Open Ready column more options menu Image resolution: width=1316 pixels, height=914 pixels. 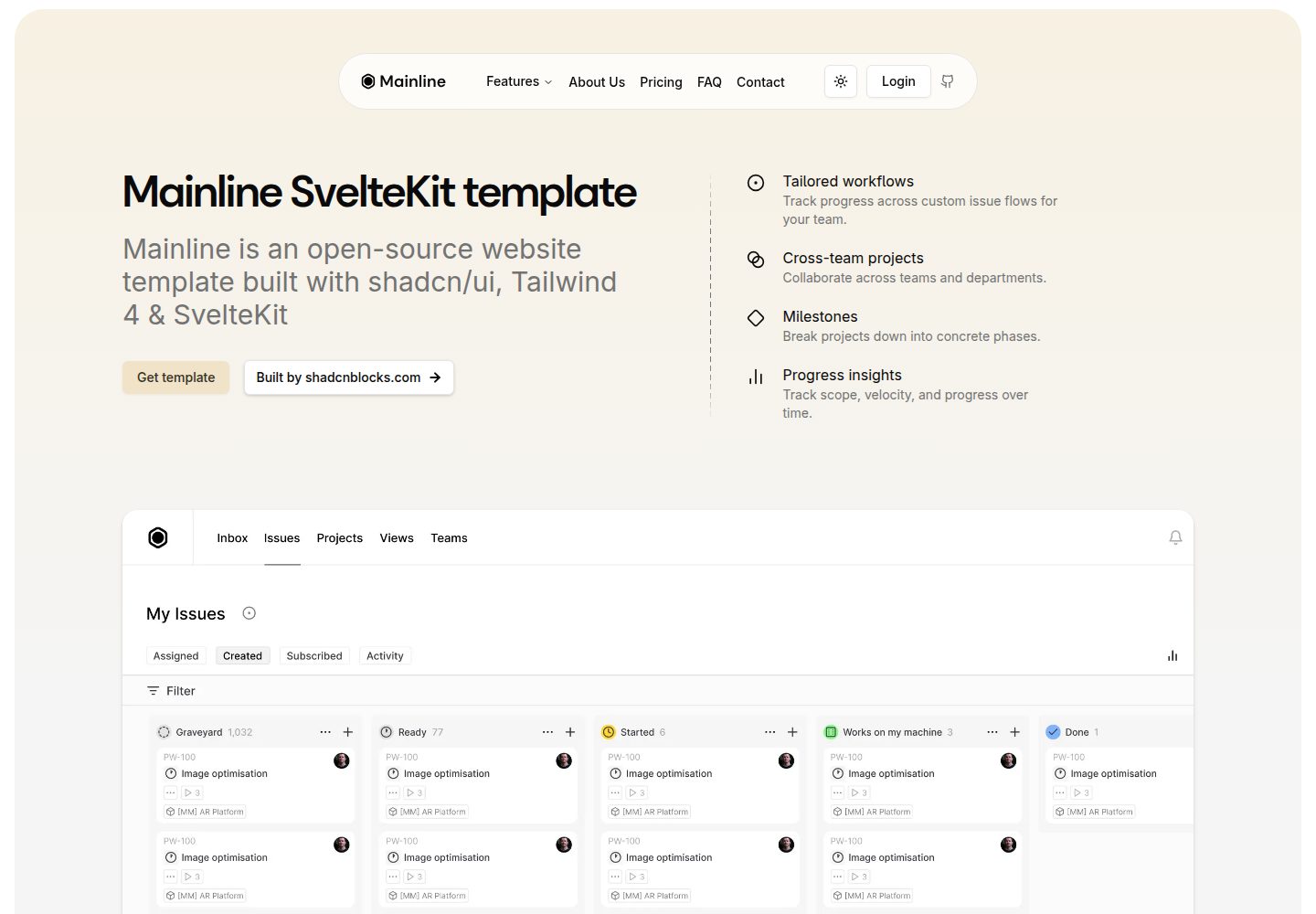click(x=547, y=732)
